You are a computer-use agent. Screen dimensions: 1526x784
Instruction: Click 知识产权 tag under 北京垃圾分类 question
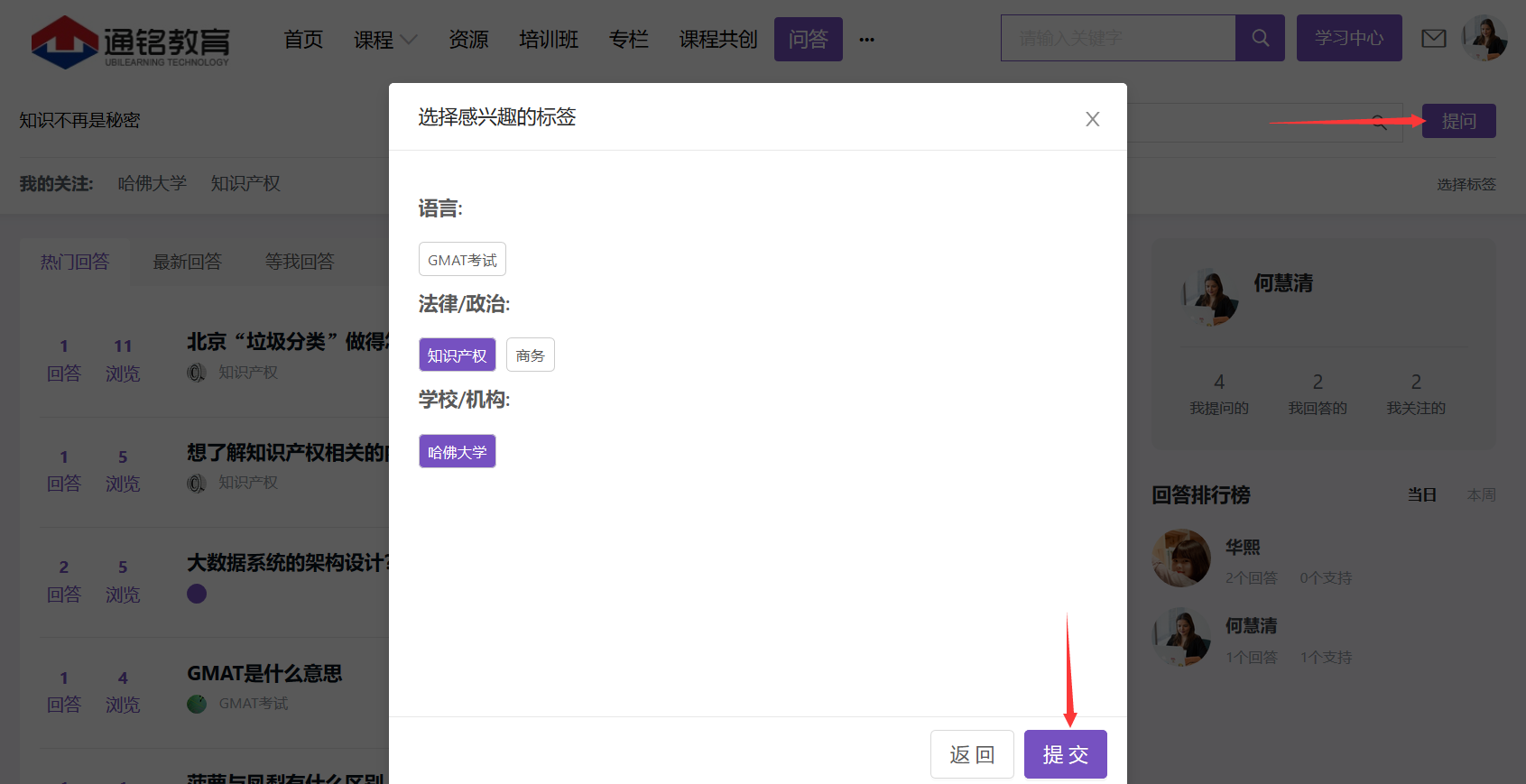tap(248, 373)
